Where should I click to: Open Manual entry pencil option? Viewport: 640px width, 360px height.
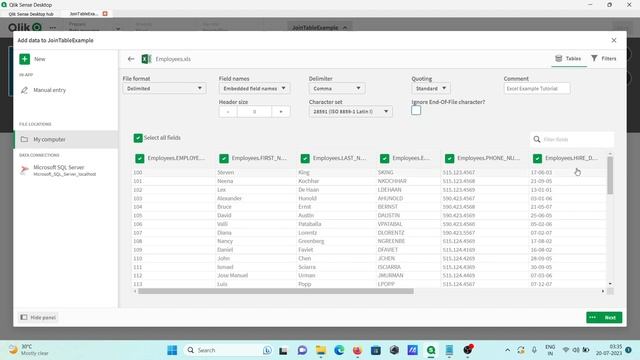pos(44,90)
